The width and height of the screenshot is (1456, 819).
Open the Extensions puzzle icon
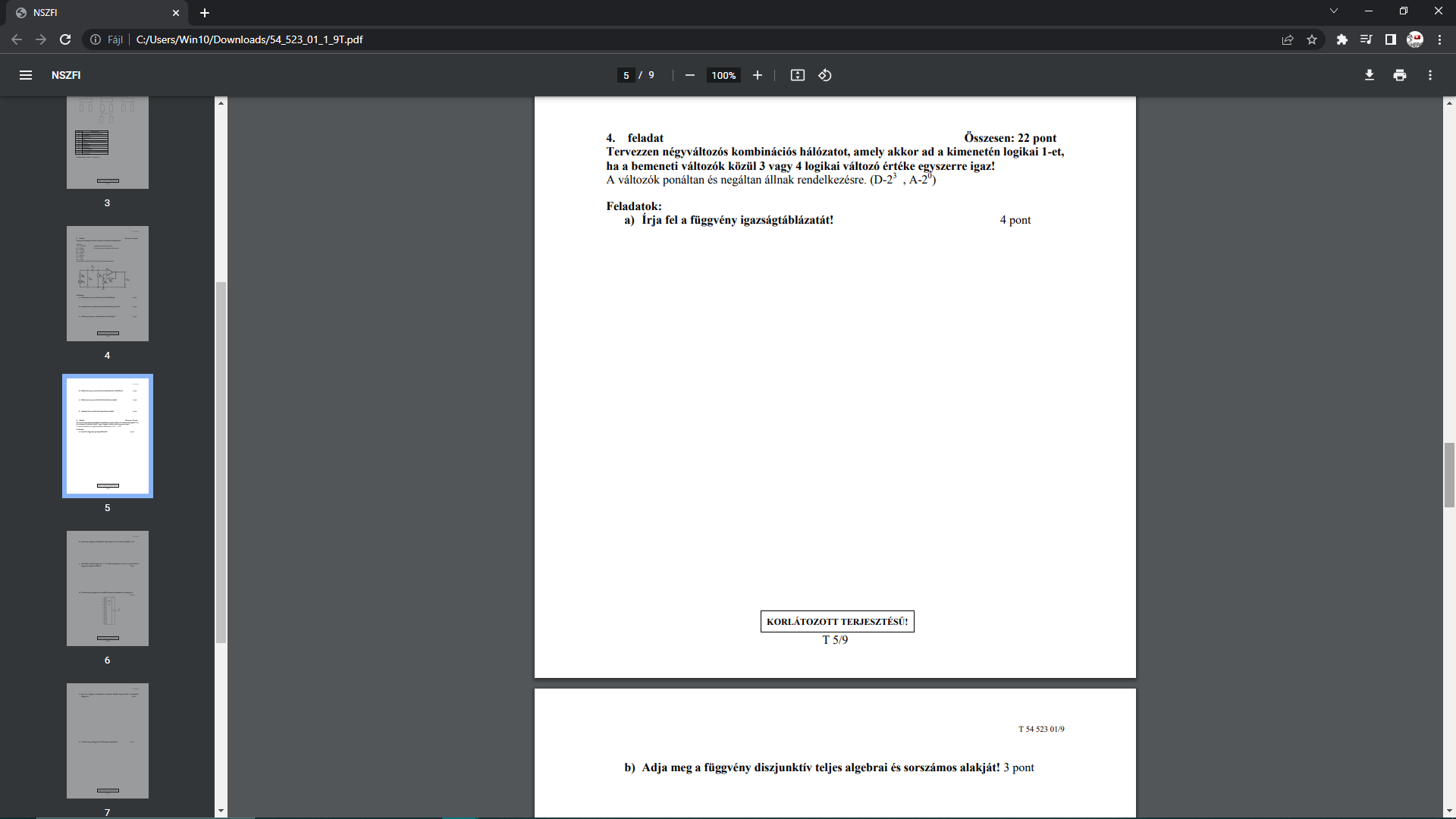point(1341,39)
